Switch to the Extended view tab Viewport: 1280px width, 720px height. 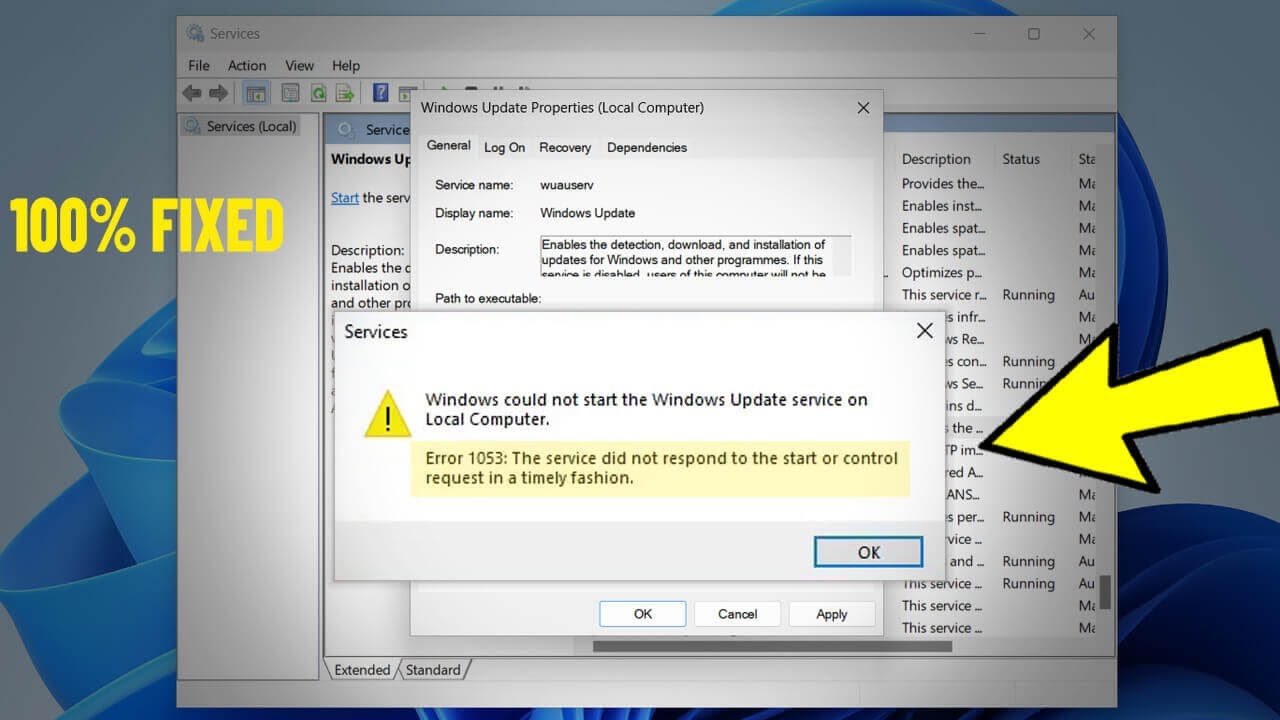coord(362,670)
